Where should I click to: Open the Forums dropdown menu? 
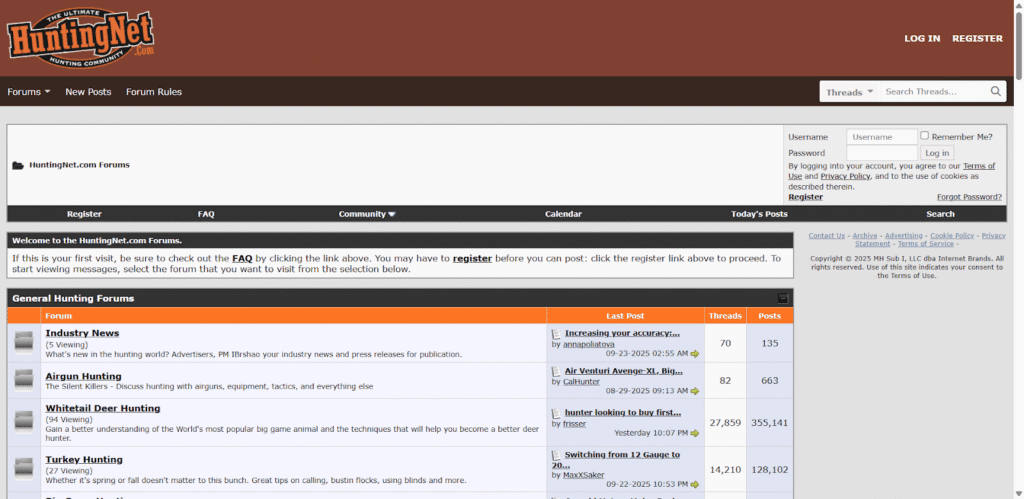[x=29, y=92]
